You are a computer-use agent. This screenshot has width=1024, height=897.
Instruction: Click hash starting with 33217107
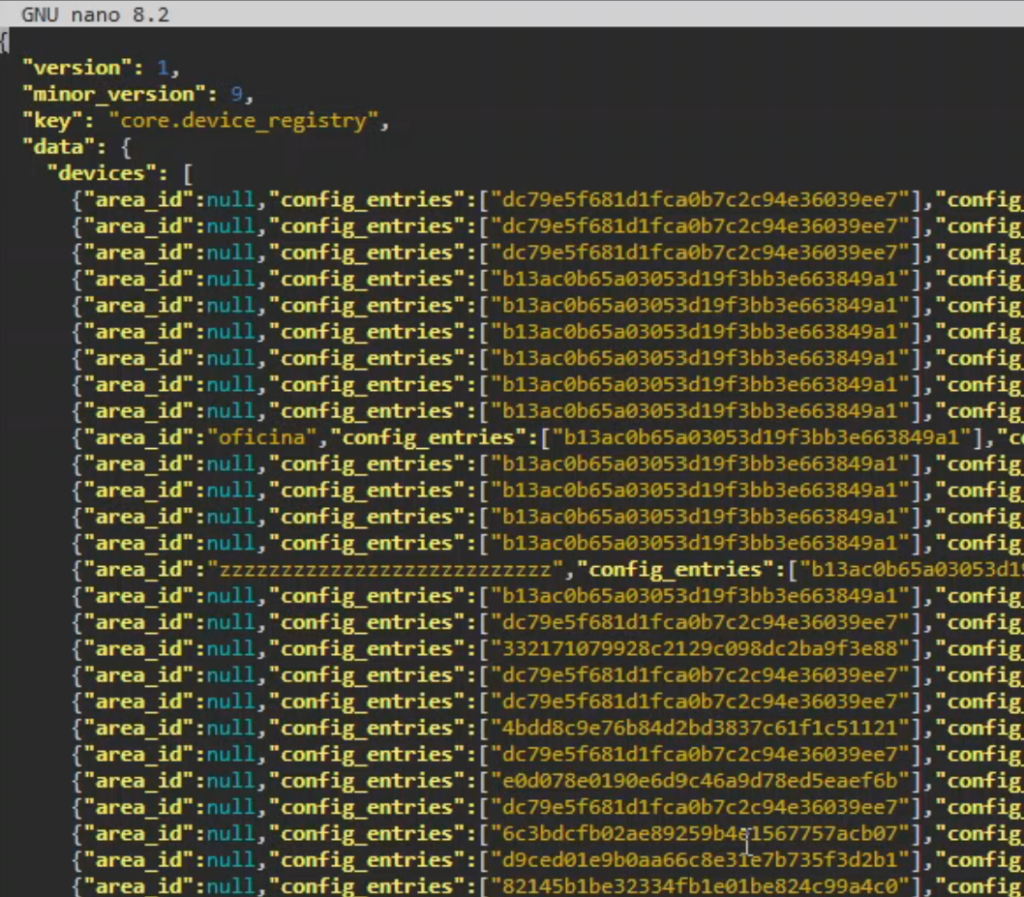(699, 649)
